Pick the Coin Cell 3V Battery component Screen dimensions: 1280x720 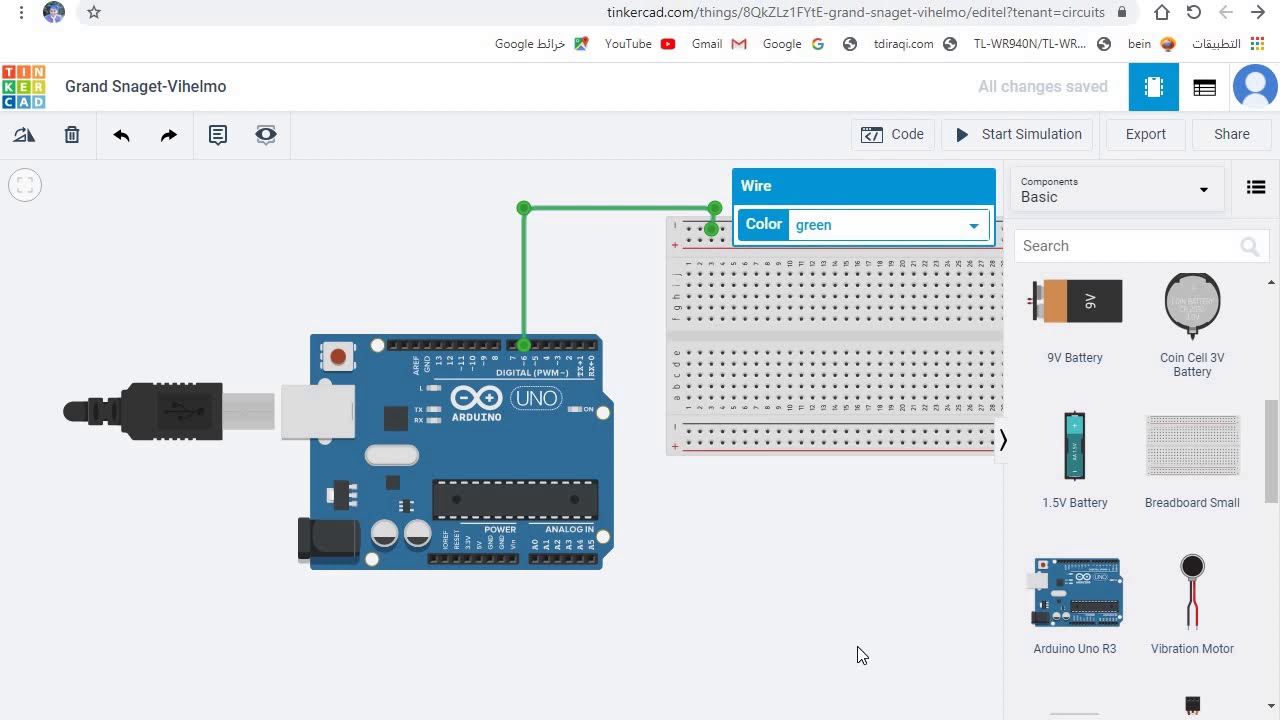(x=1192, y=324)
